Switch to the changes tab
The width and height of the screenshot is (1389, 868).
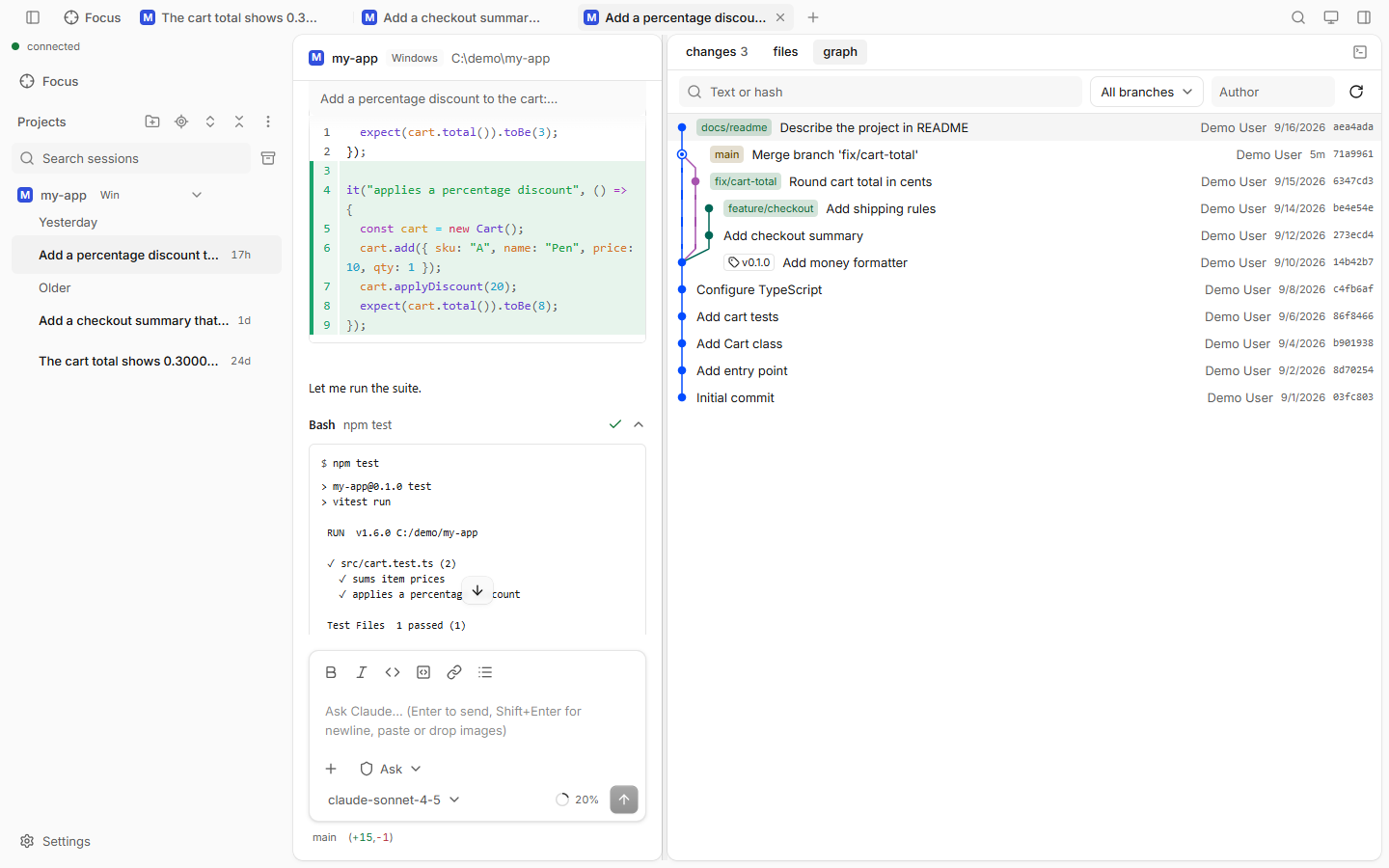[x=717, y=52]
